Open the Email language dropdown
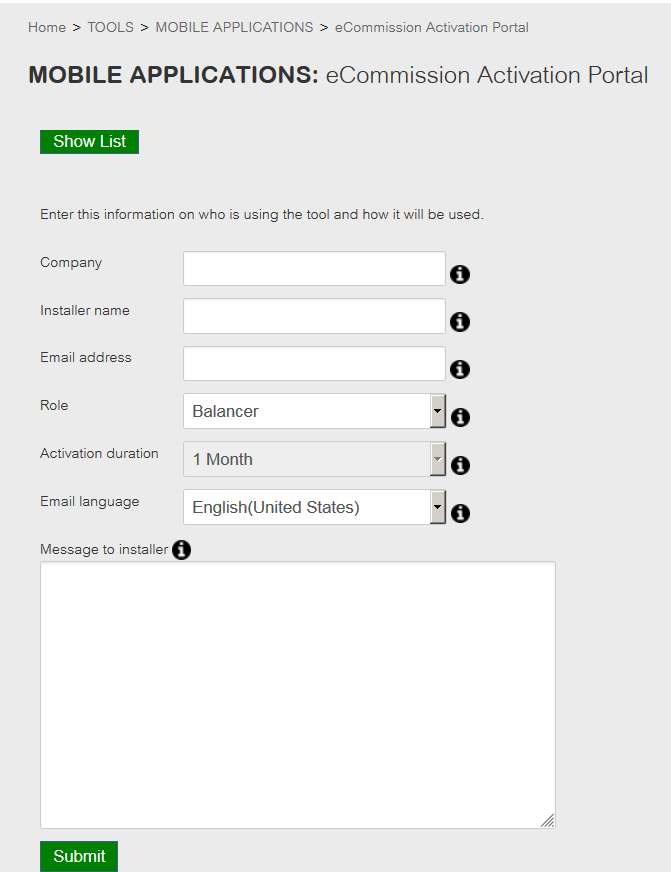Viewport: 671px width, 872px height. pos(314,507)
